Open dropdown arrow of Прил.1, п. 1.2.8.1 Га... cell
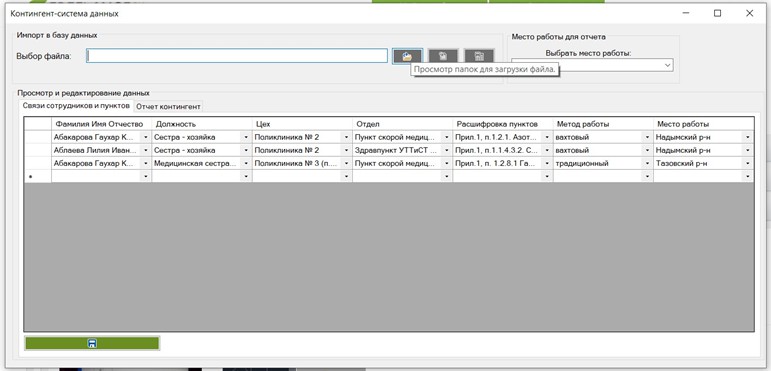 point(547,163)
